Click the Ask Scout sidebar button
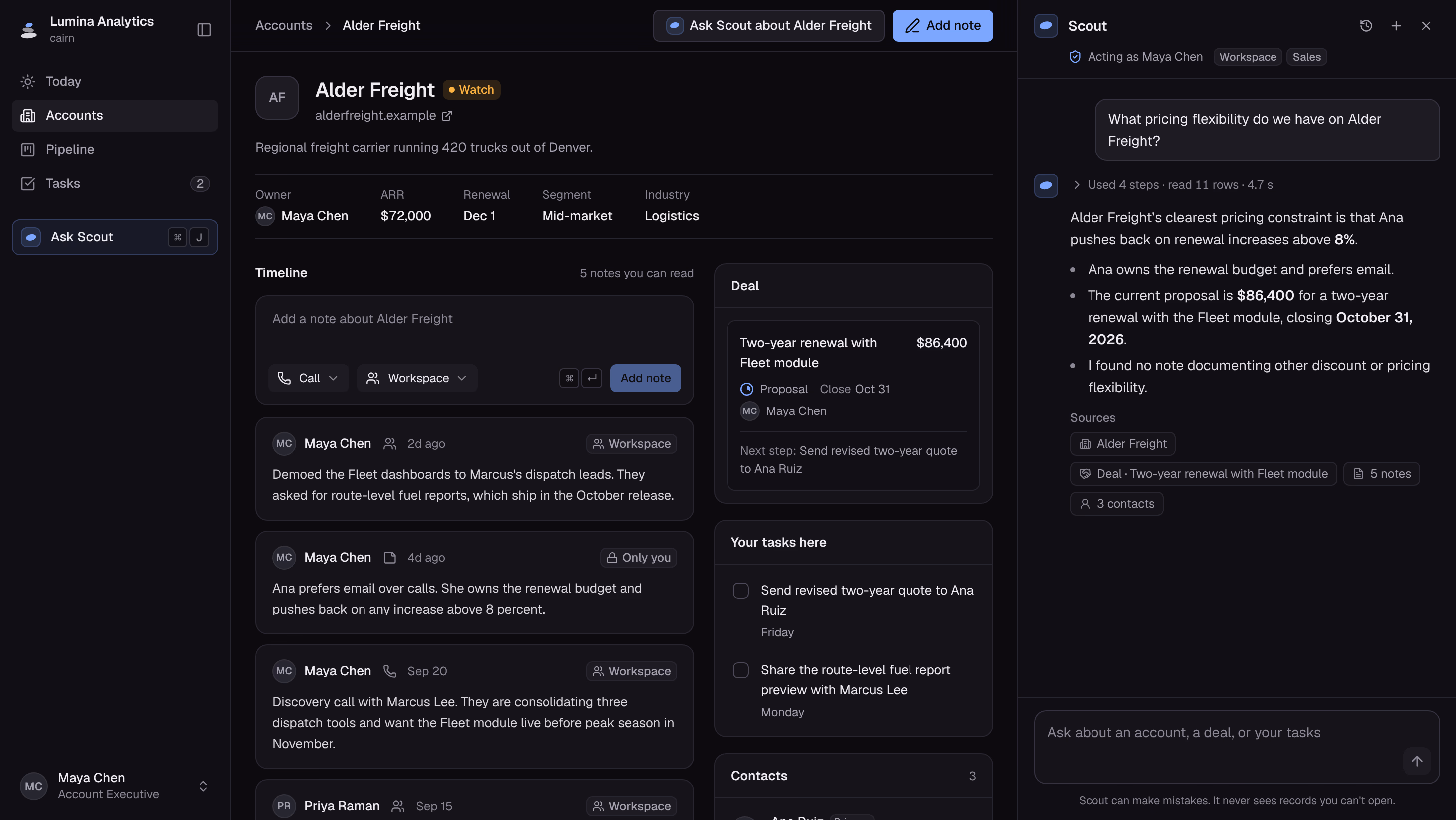The height and width of the screenshot is (820, 1456). (x=115, y=237)
